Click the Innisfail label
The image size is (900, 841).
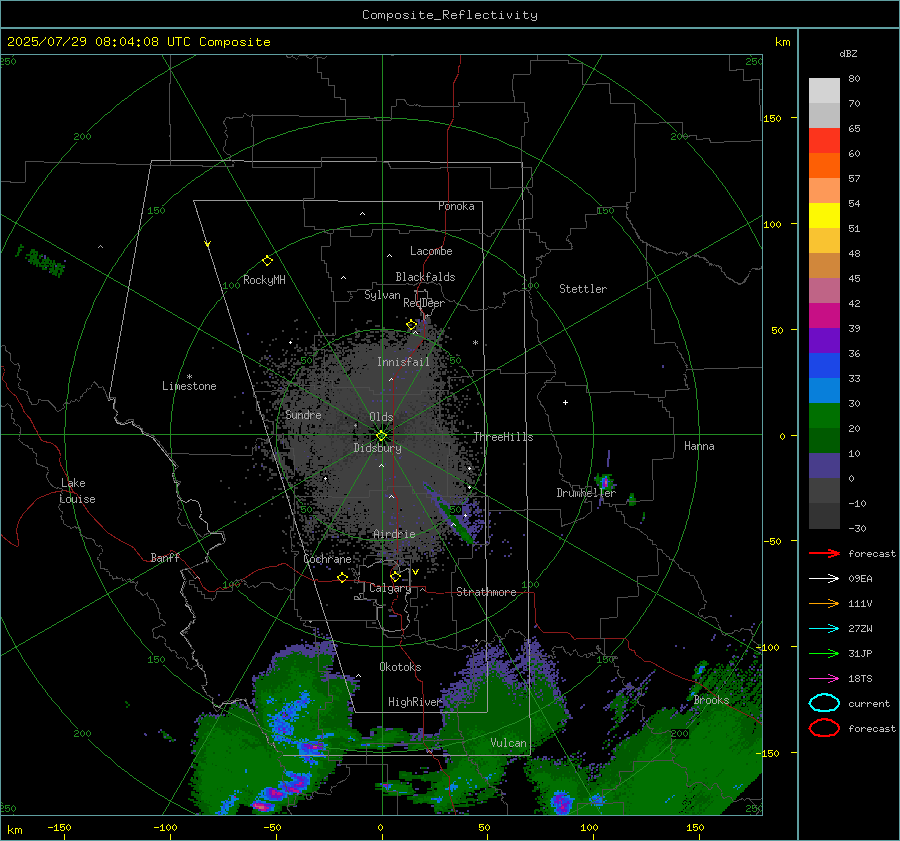(403, 362)
